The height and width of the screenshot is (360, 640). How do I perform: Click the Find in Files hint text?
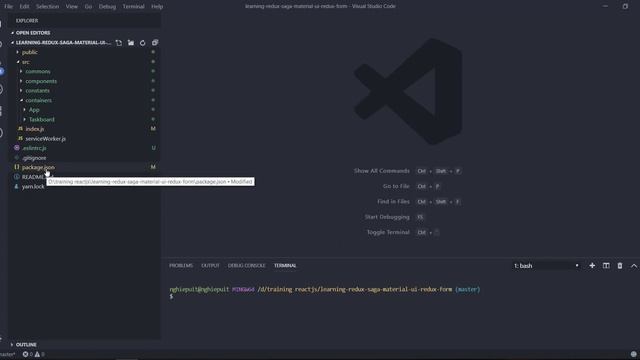[393, 202]
